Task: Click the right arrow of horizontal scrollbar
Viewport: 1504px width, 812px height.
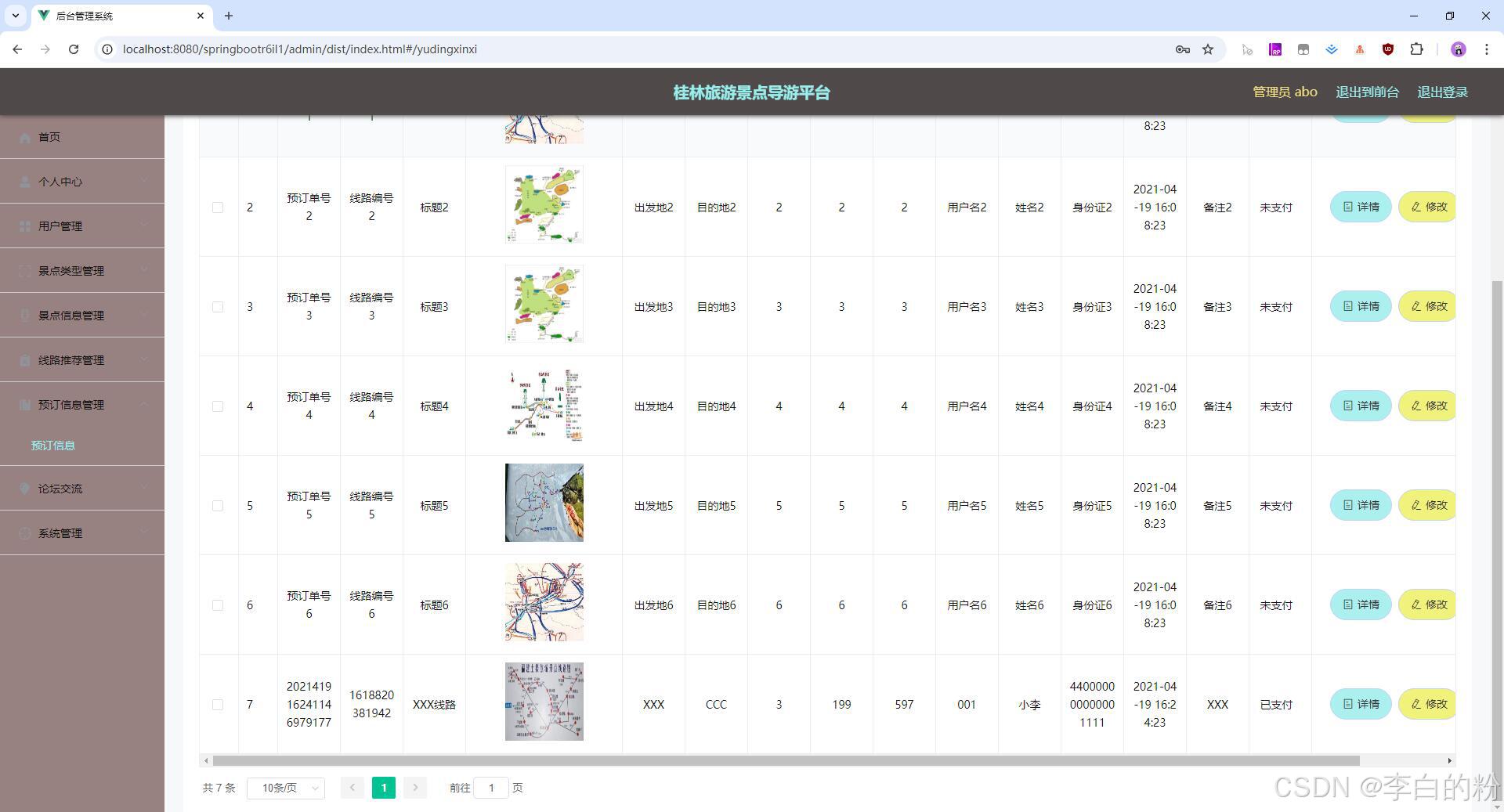Action: (1450, 761)
